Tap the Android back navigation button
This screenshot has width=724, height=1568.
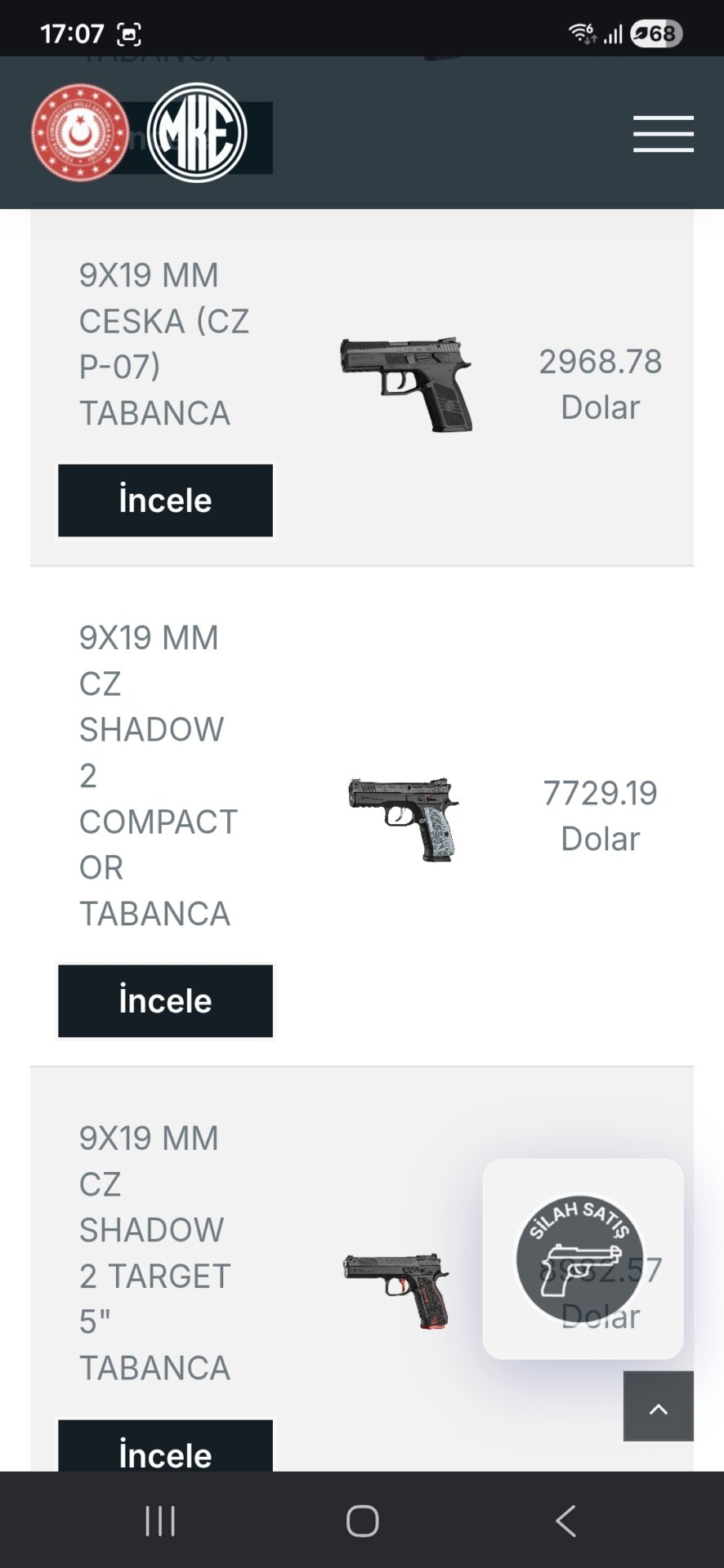[x=565, y=1521]
